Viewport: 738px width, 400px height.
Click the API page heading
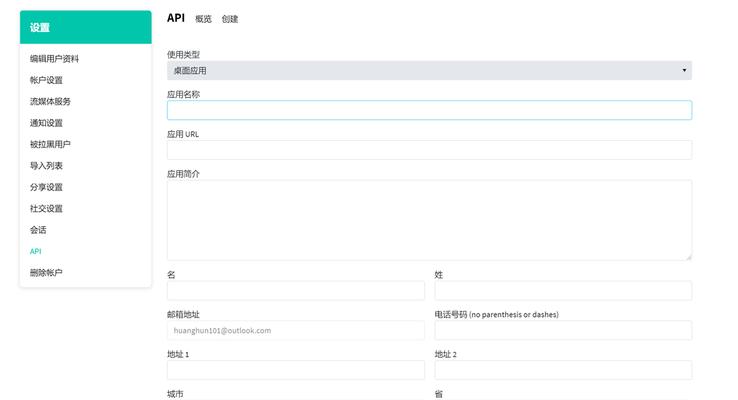point(176,18)
